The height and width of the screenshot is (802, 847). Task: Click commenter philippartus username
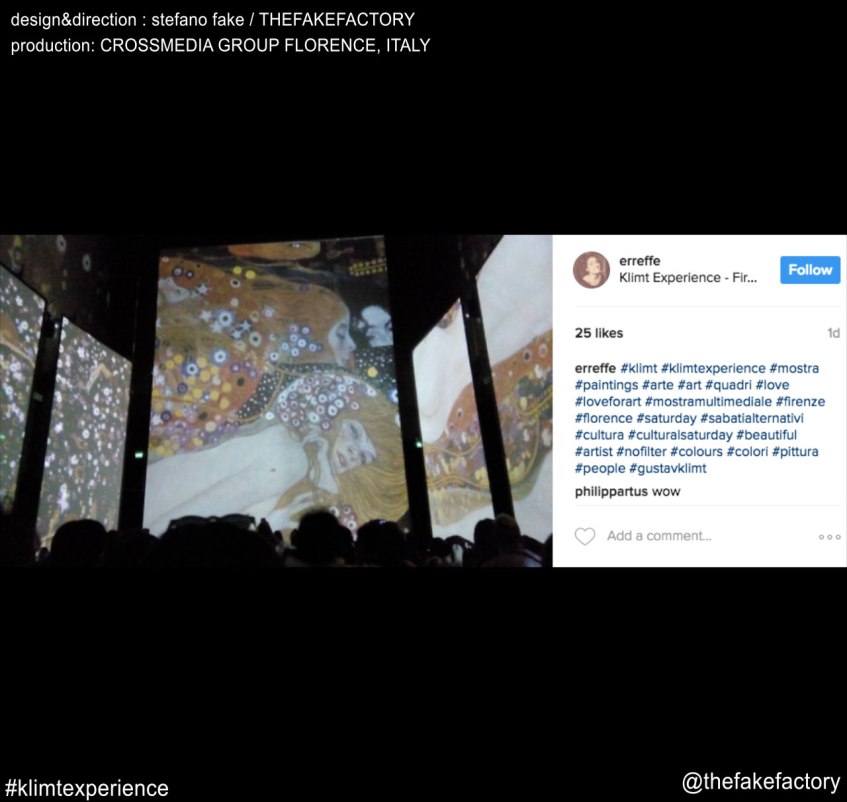tap(611, 491)
